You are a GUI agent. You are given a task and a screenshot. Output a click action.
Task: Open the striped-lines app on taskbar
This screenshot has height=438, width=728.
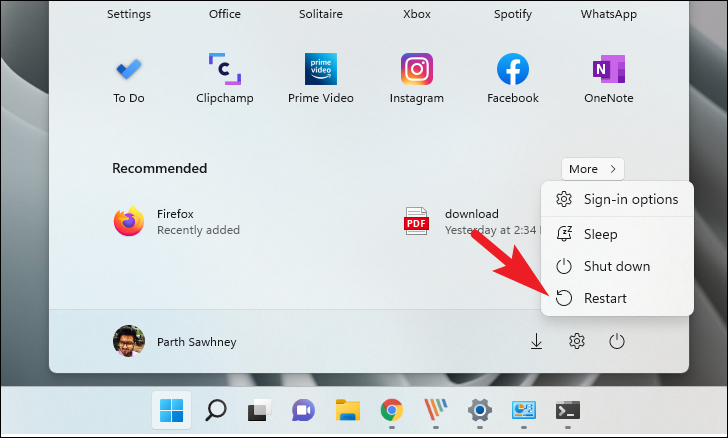coord(436,410)
